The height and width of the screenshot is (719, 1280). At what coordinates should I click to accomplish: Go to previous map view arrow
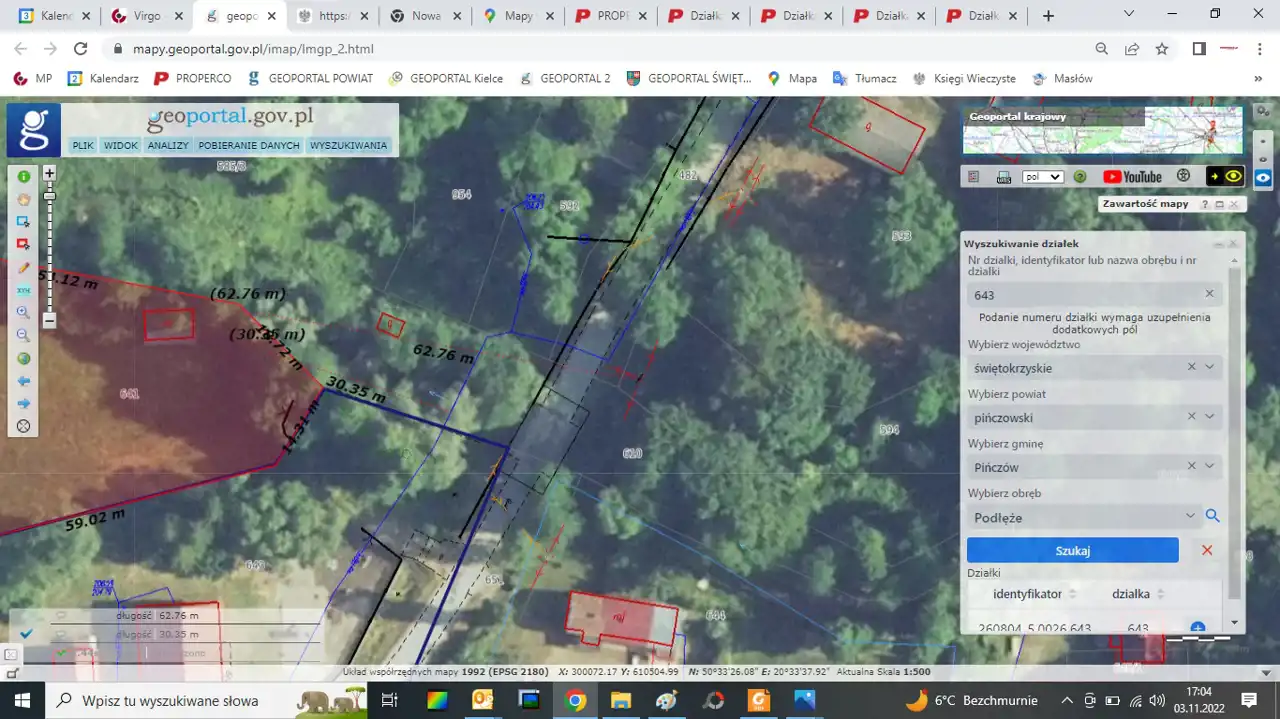[24, 381]
